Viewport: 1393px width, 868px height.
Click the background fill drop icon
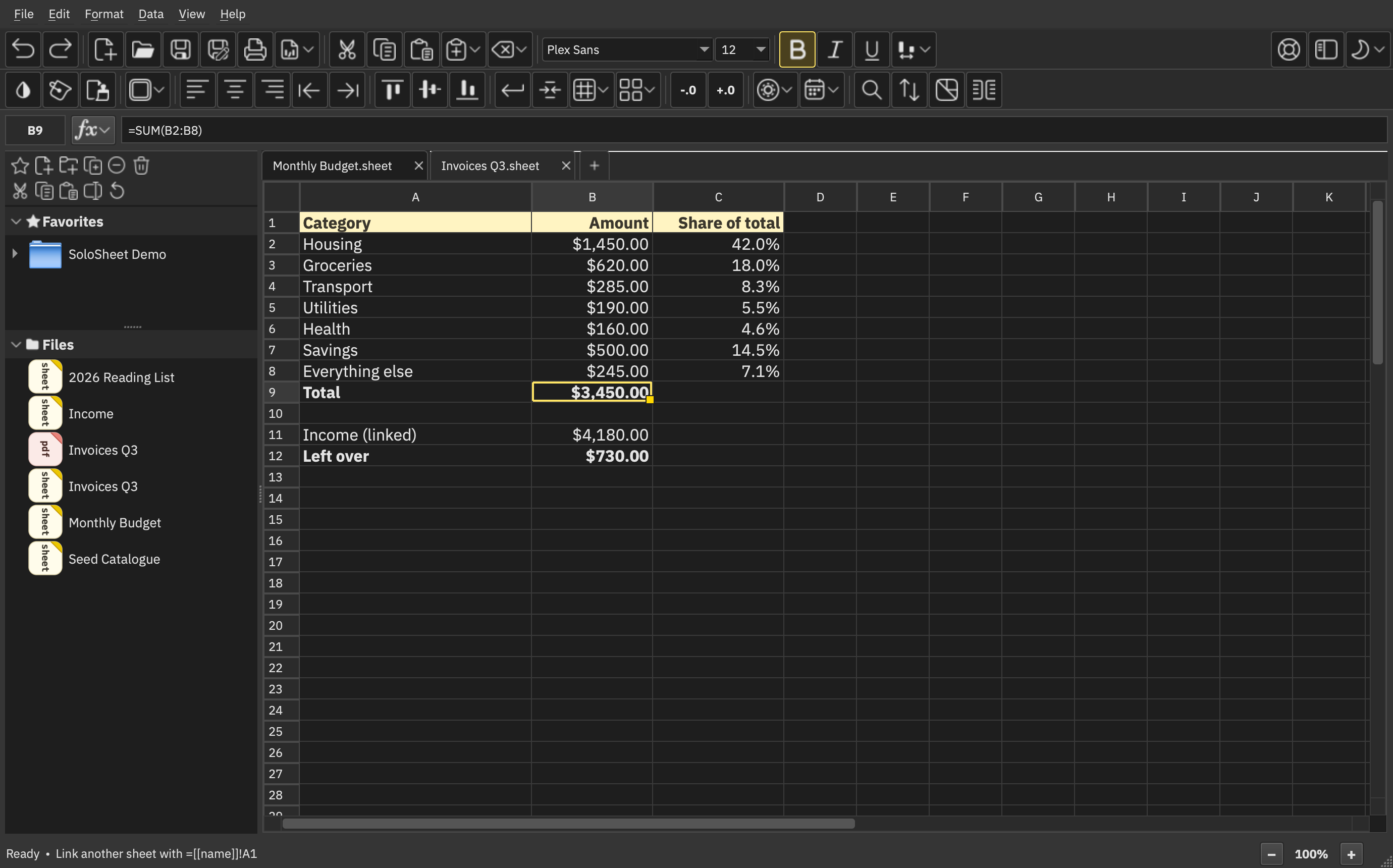pyautogui.click(x=24, y=90)
